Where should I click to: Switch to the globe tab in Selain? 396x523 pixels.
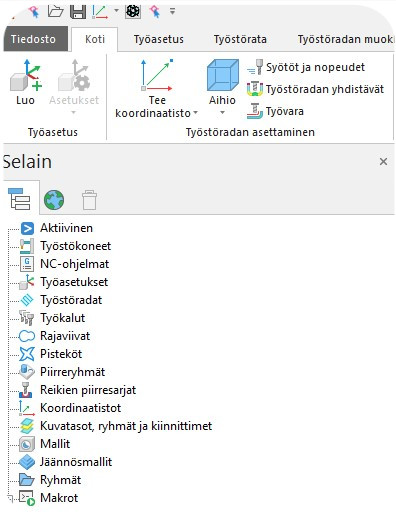(54, 200)
